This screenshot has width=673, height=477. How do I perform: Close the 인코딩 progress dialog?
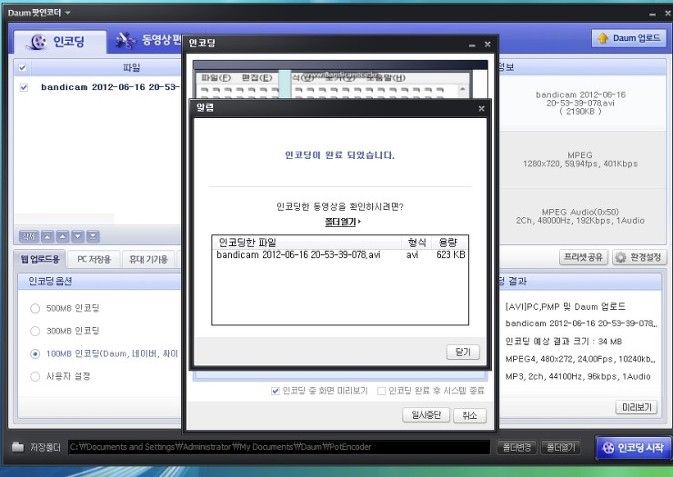coord(488,44)
